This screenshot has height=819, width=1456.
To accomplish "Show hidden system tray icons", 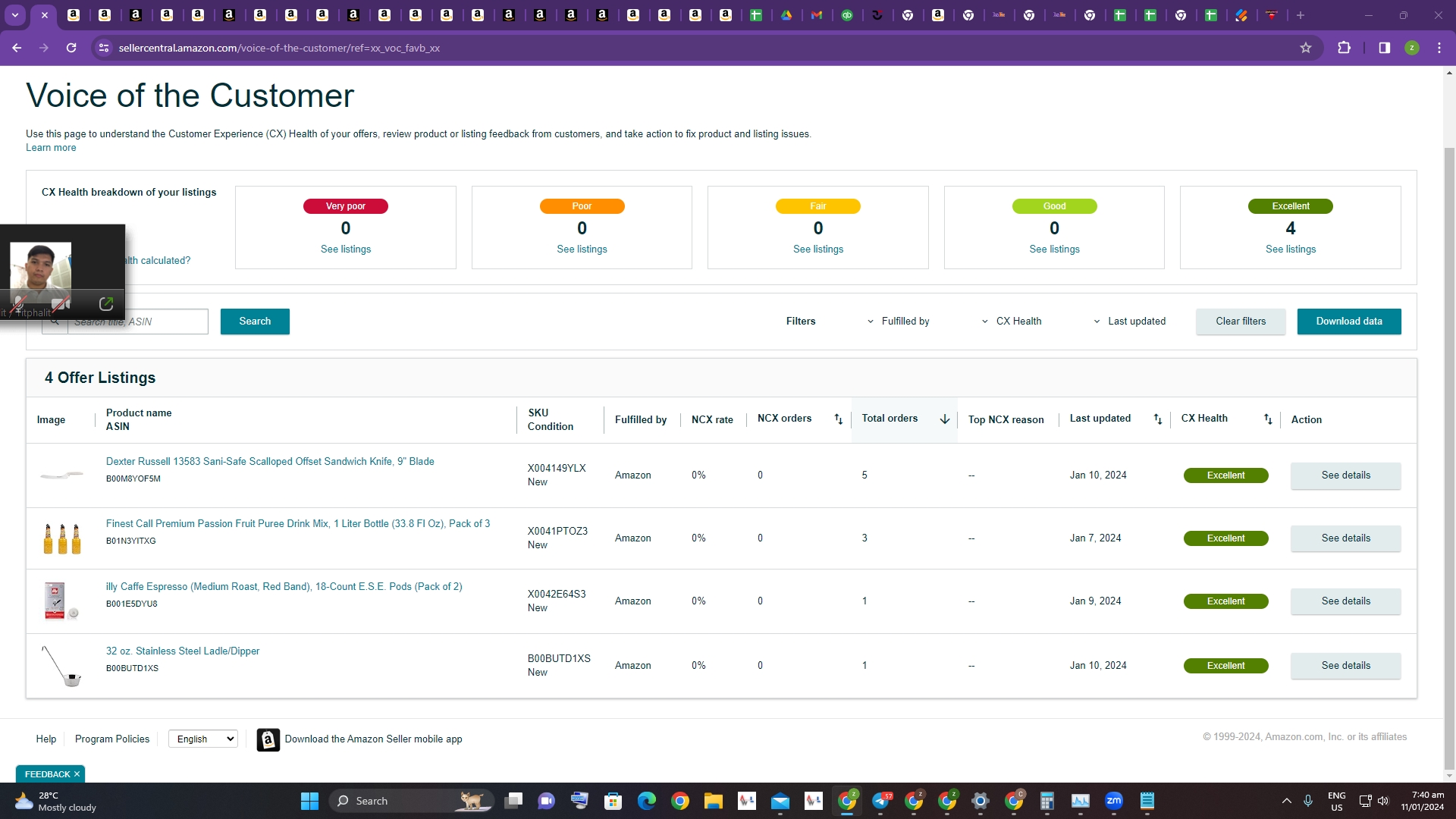I will tap(1287, 801).
